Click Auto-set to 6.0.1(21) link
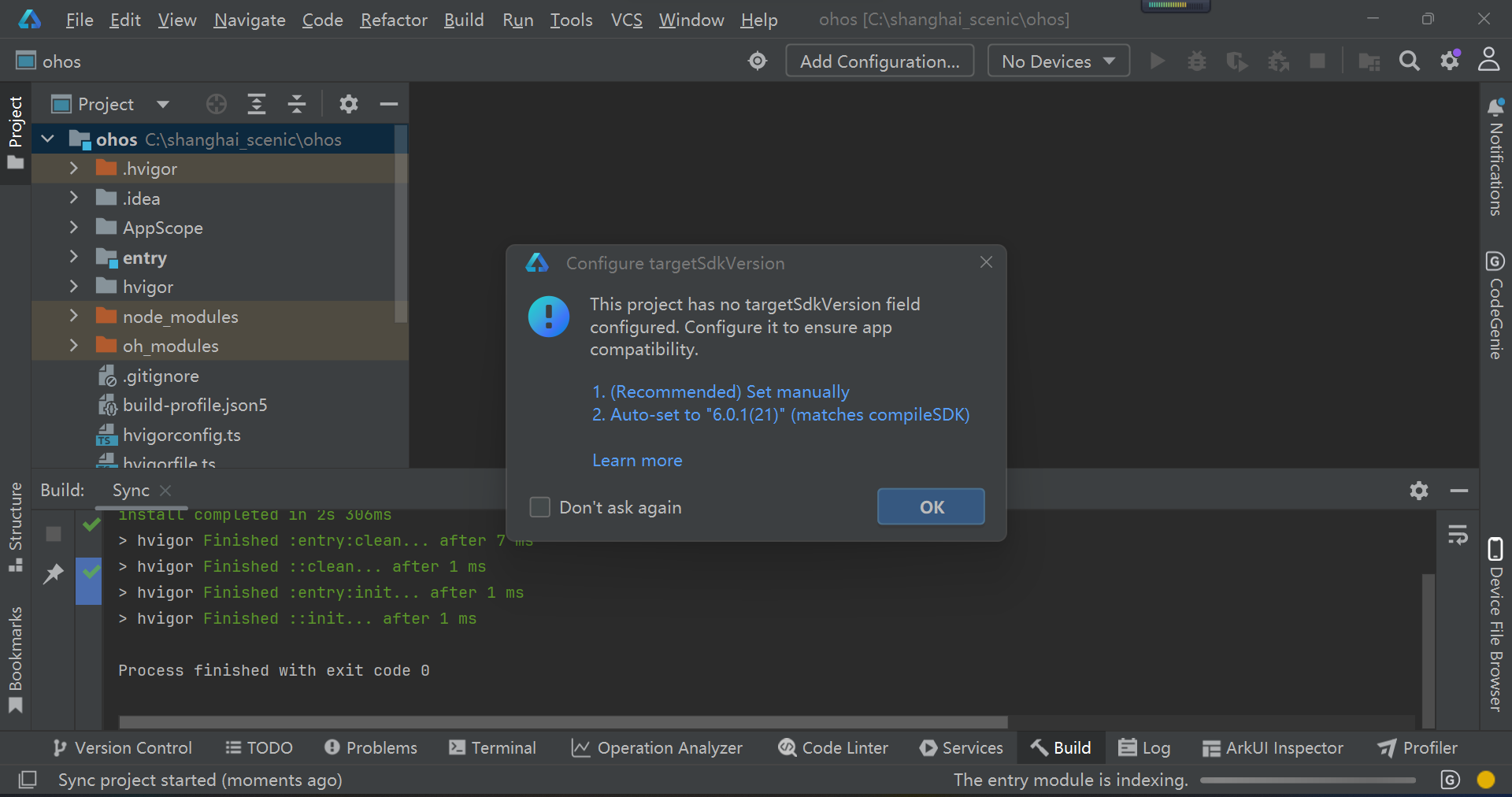1512x797 pixels. point(780,414)
